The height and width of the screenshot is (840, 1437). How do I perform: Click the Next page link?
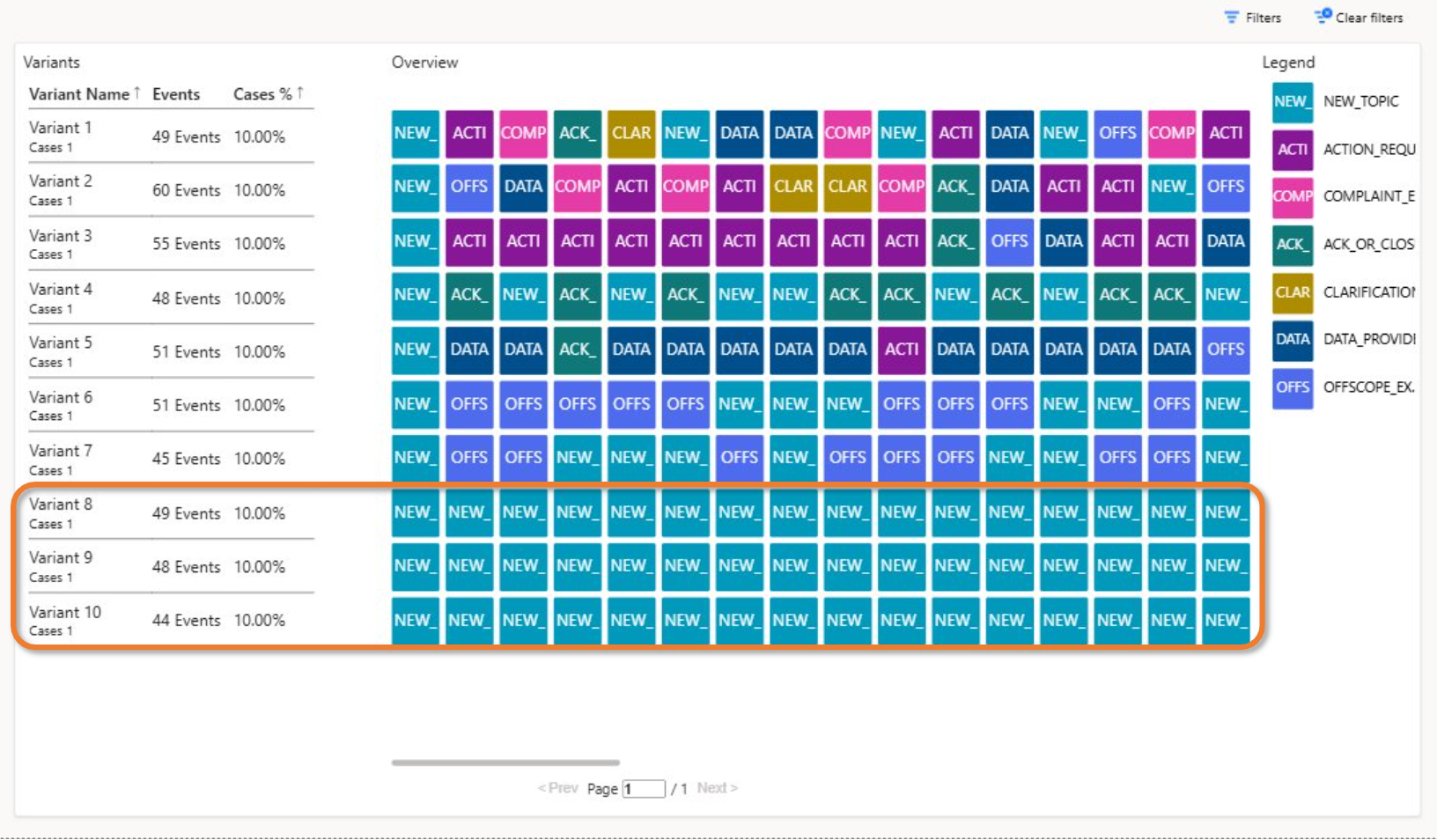[717, 788]
